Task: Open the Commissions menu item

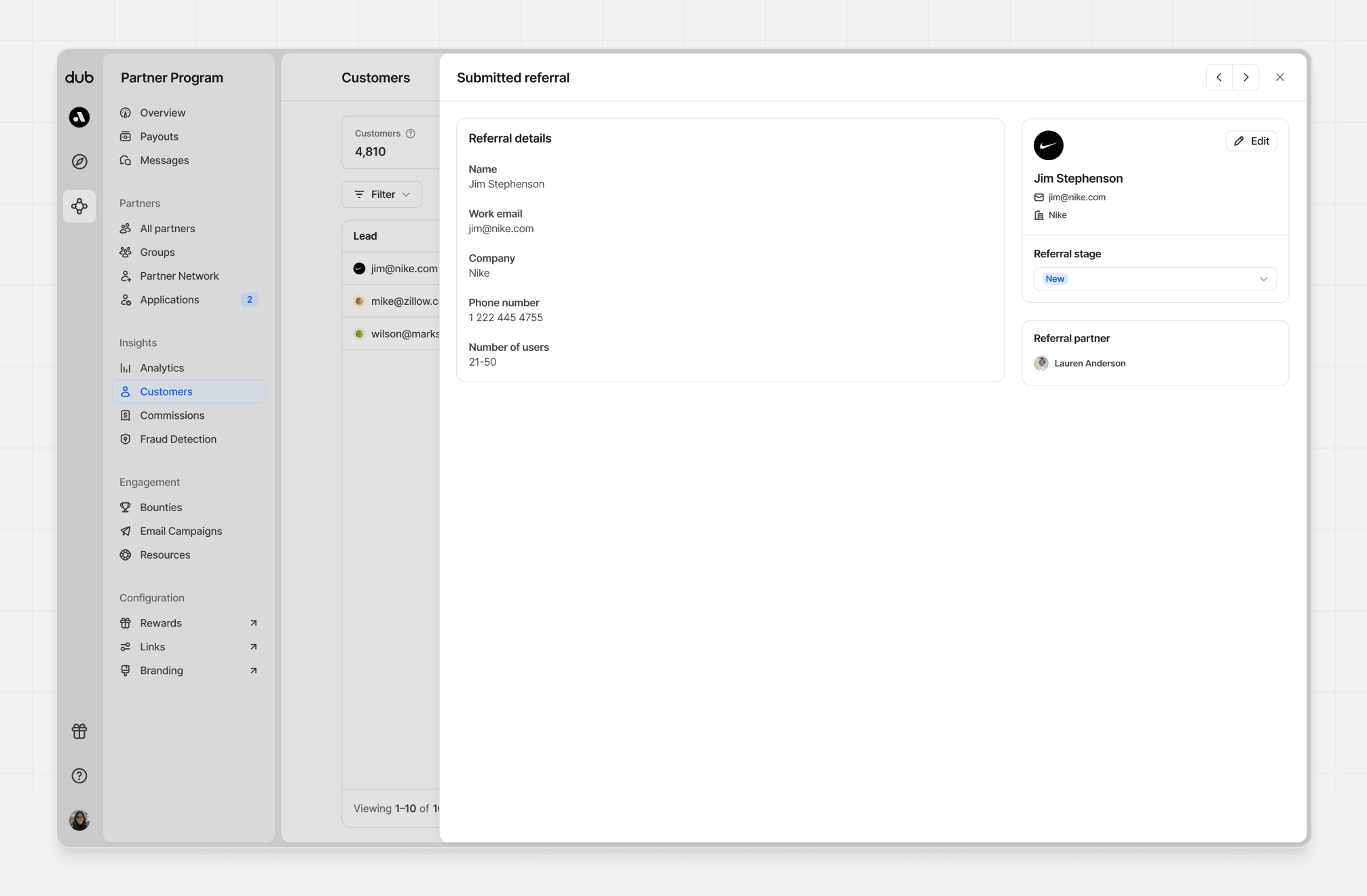Action: tap(172, 415)
